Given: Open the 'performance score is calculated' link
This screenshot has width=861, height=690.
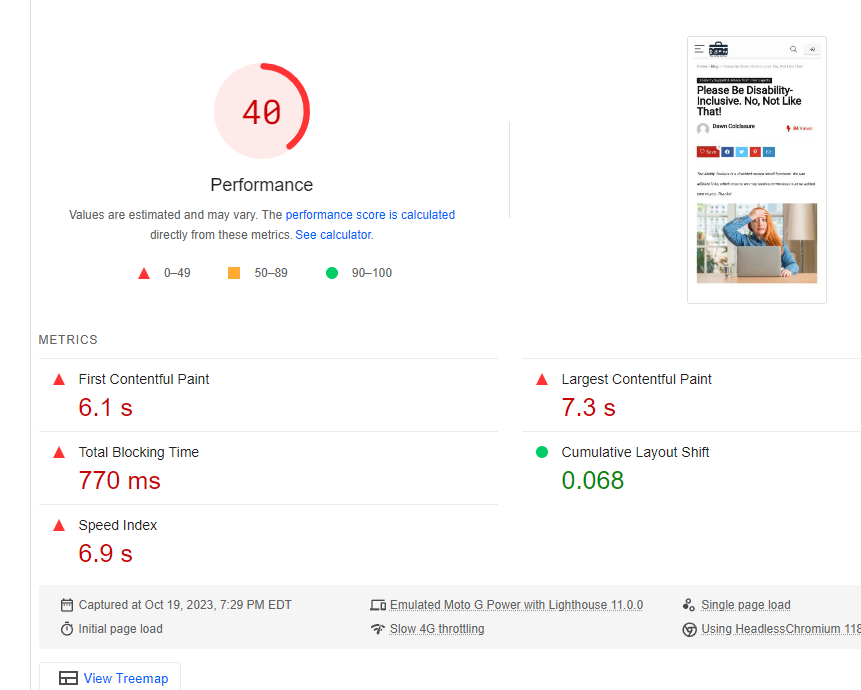Looking at the screenshot, I should [370, 215].
